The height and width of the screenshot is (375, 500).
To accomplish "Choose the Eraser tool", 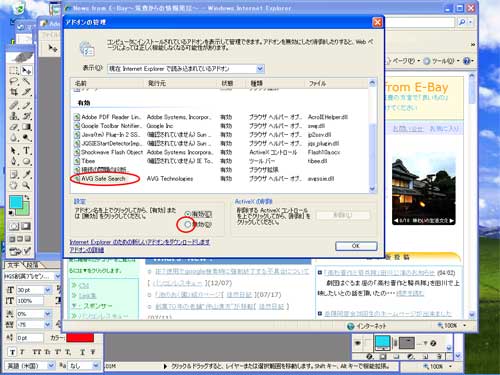I will (14, 127).
